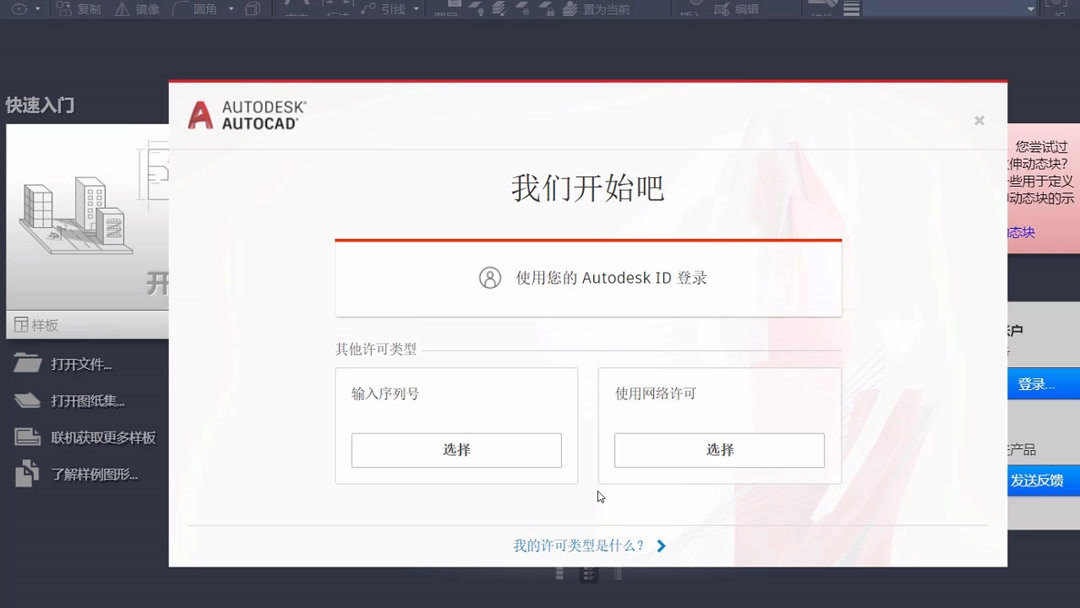Click 选择 under 输入序列号
This screenshot has width=1080, height=608.
coord(456,450)
